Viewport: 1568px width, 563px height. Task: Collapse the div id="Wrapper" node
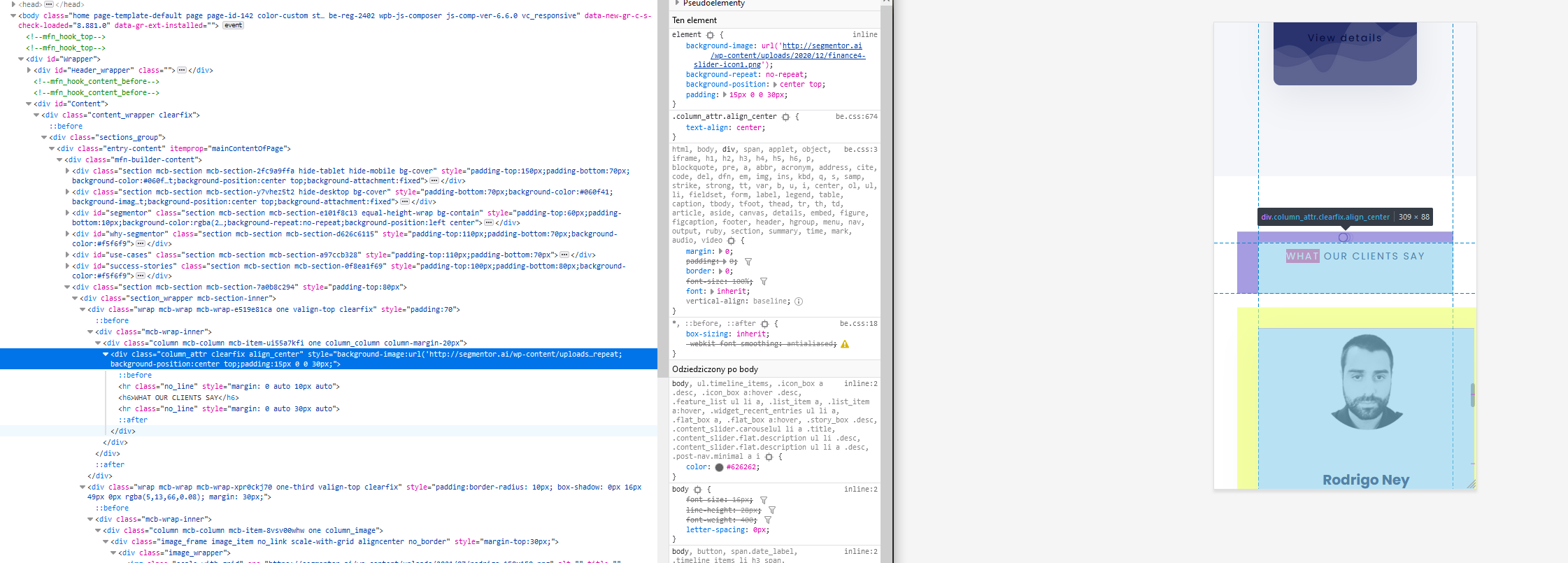[x=21, y=59]
